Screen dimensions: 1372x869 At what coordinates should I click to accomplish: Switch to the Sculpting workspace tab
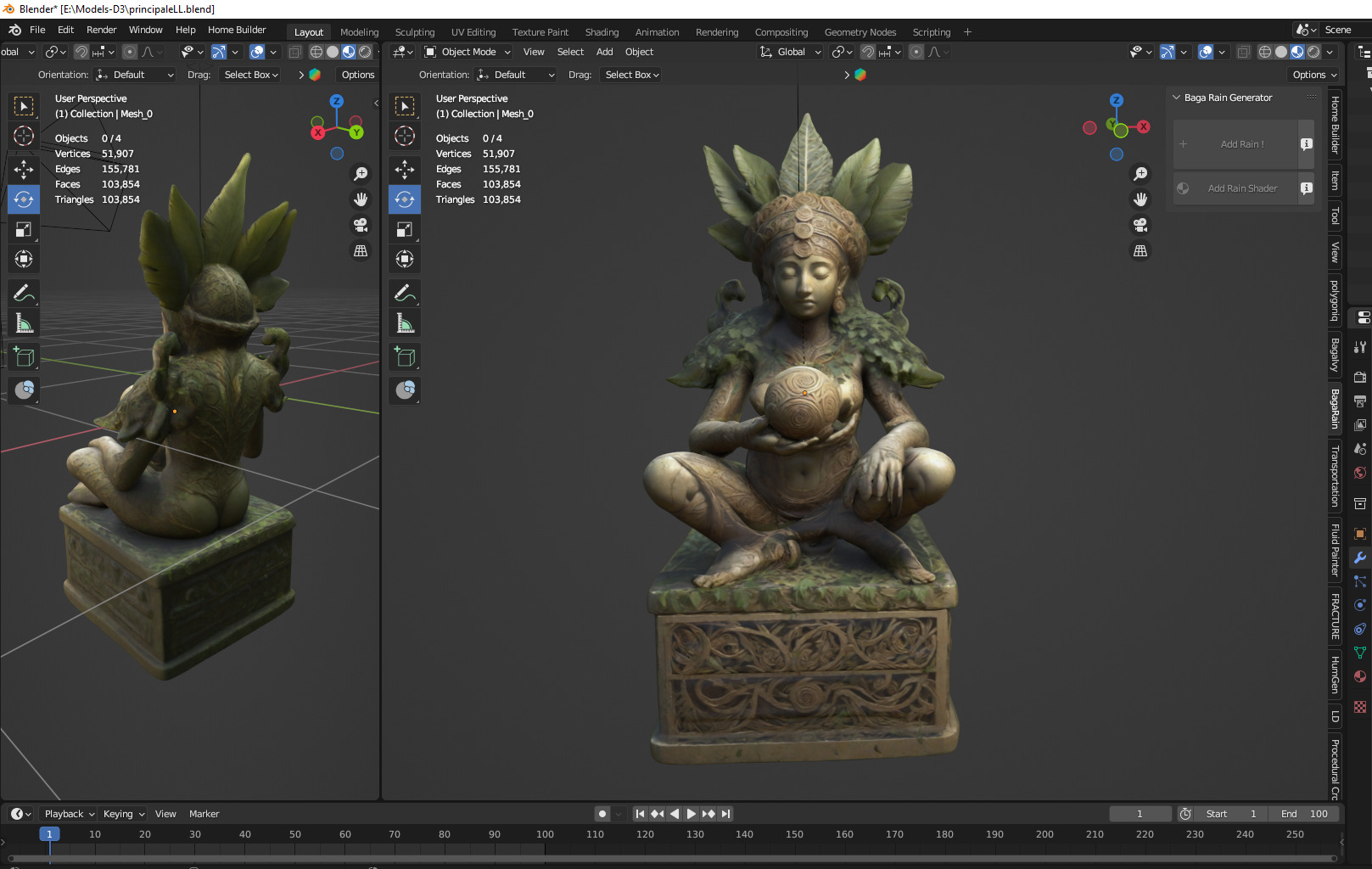415,32
